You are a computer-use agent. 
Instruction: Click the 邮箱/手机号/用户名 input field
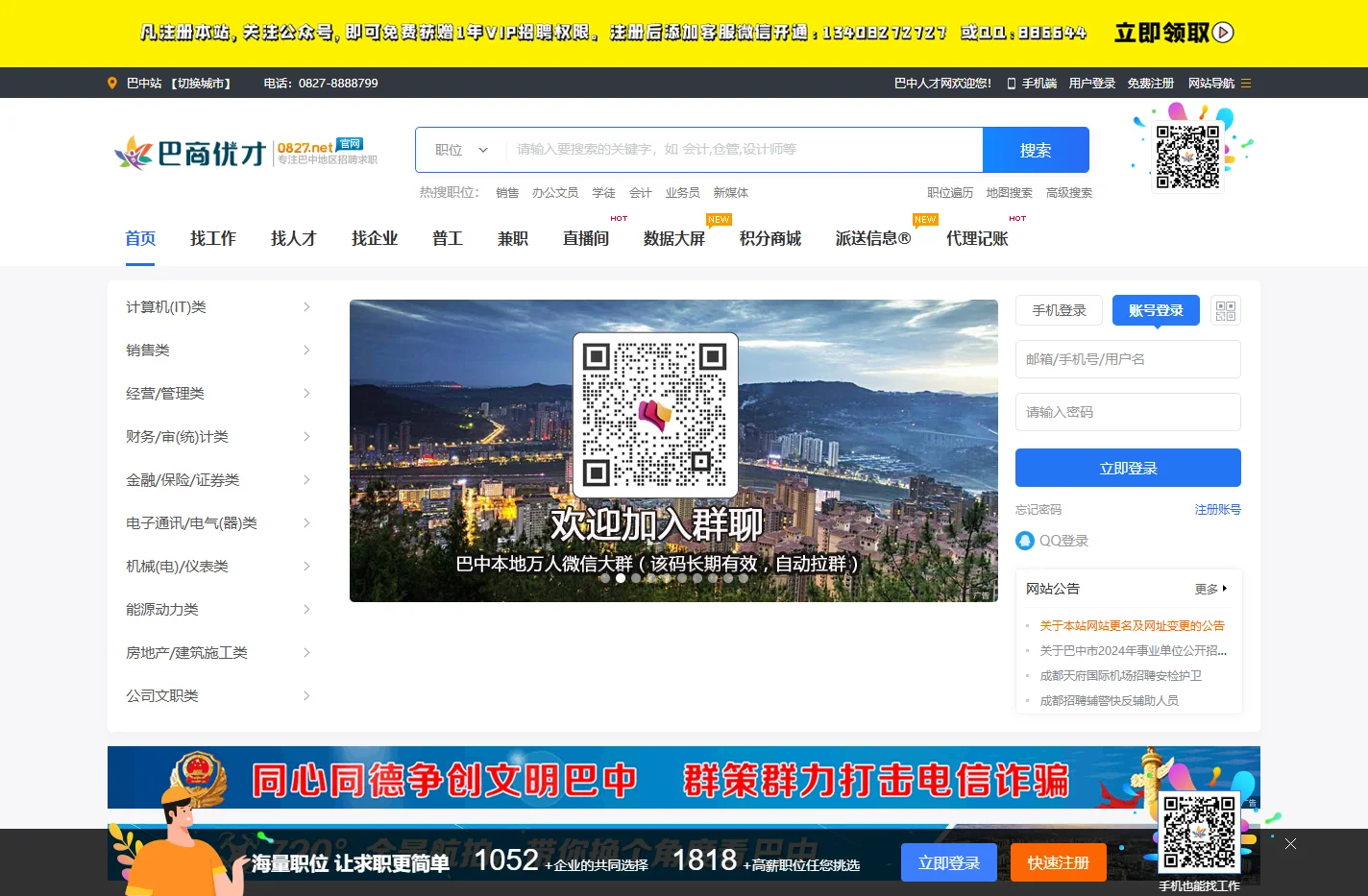point(1128,359)
